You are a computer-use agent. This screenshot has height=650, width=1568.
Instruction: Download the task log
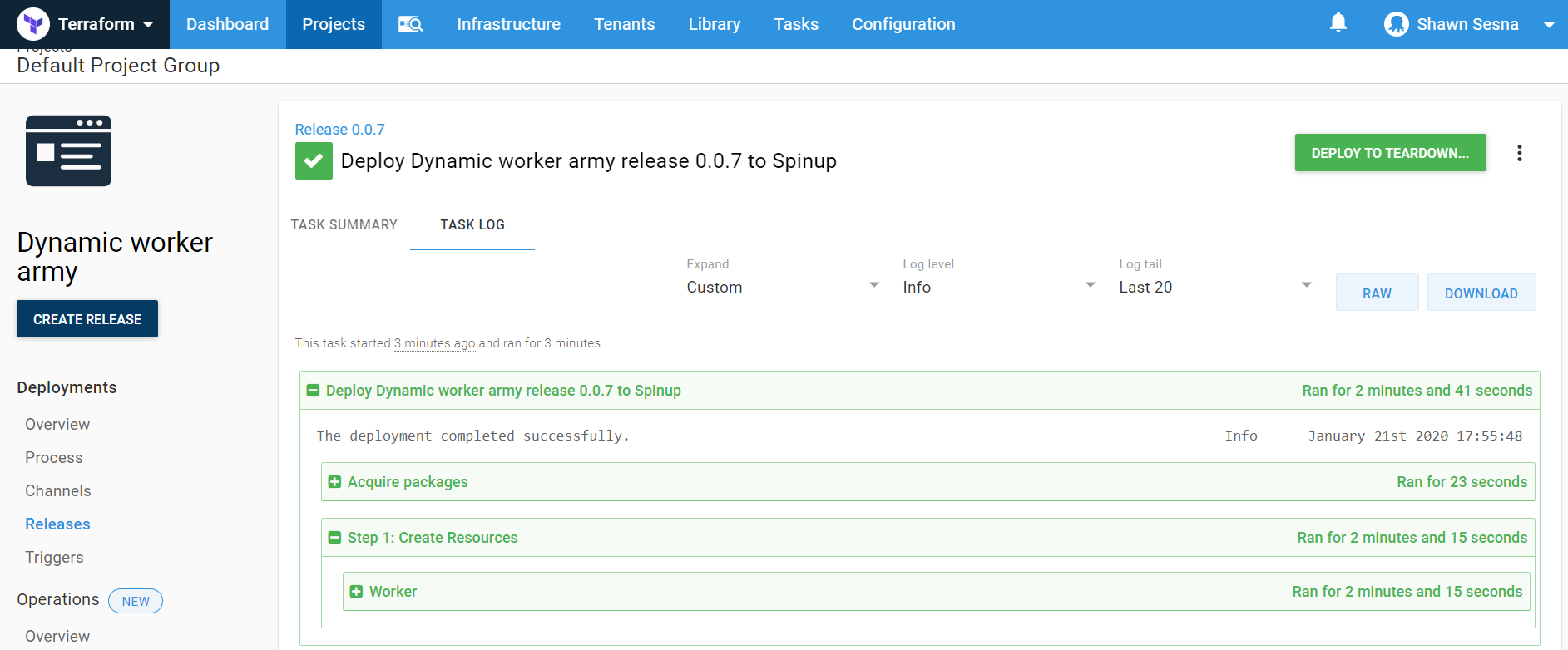pos(1481,293)
